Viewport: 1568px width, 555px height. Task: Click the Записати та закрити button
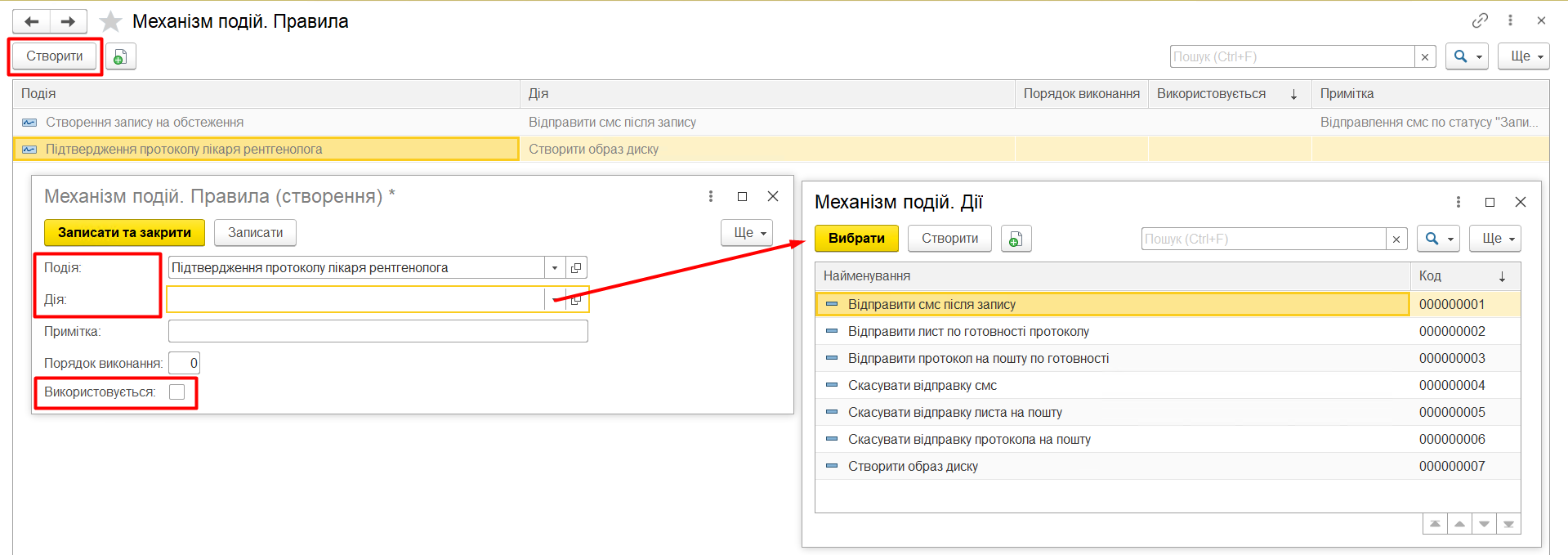pos(124,233)
